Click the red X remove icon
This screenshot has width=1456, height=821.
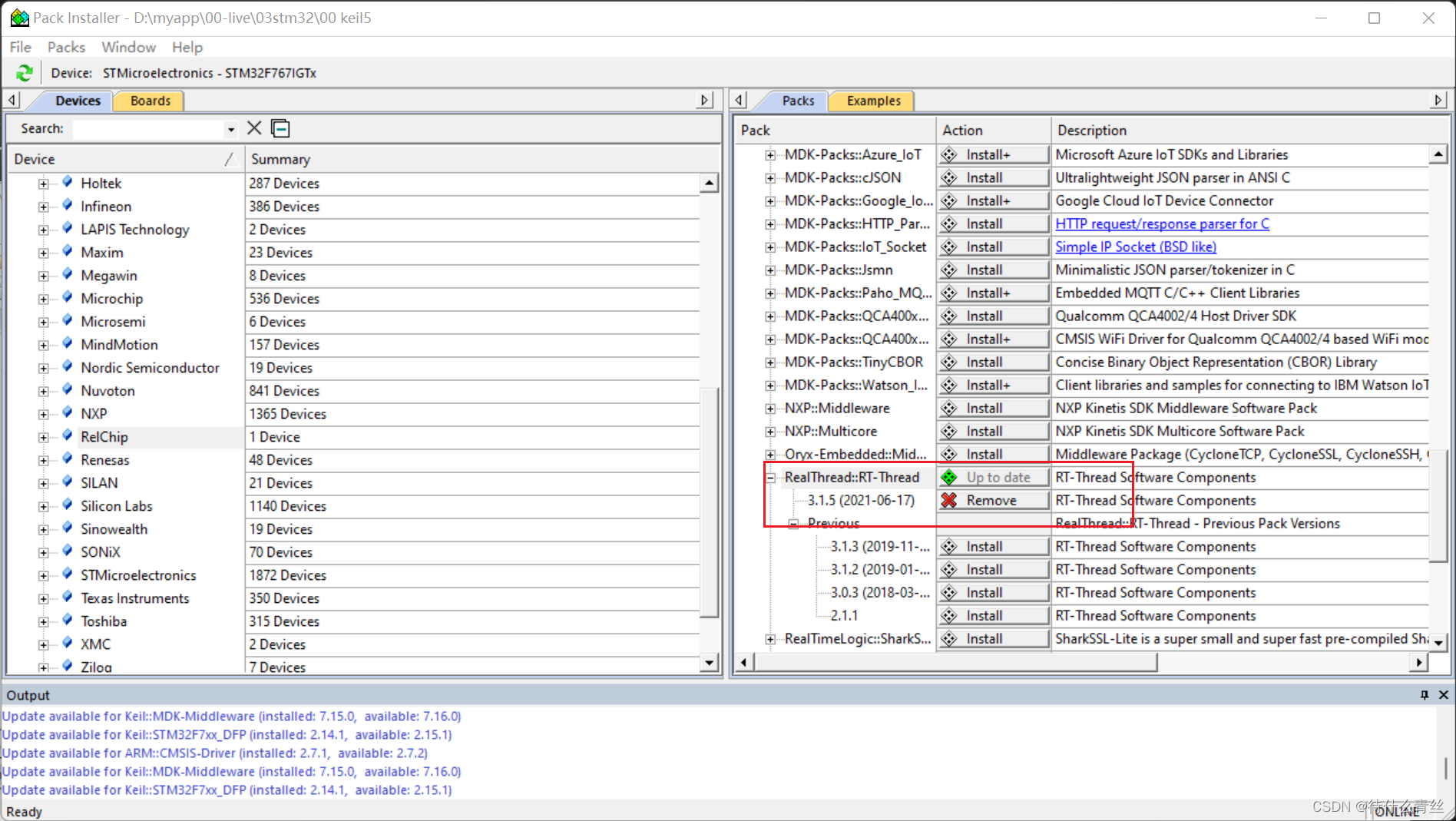(x=950, y=500)
